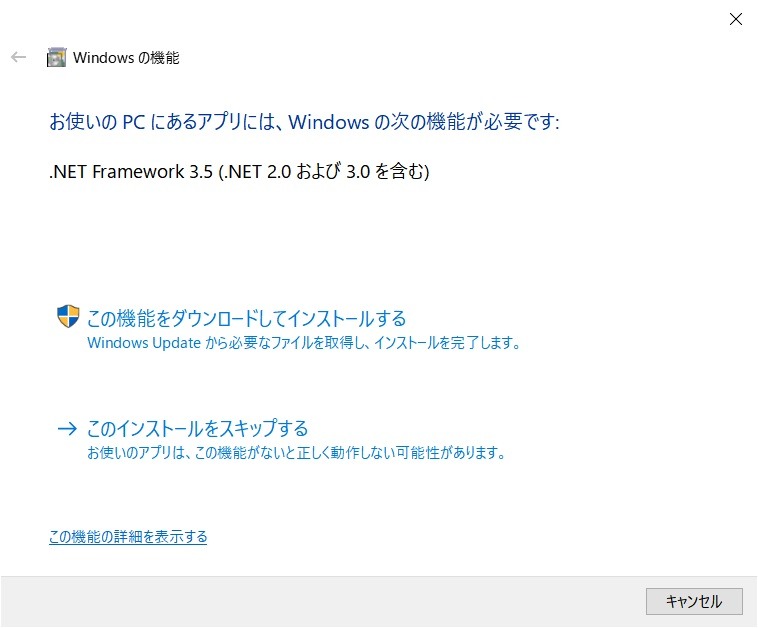Click the blue heading about required Windows features

click(x=304, y=121)
